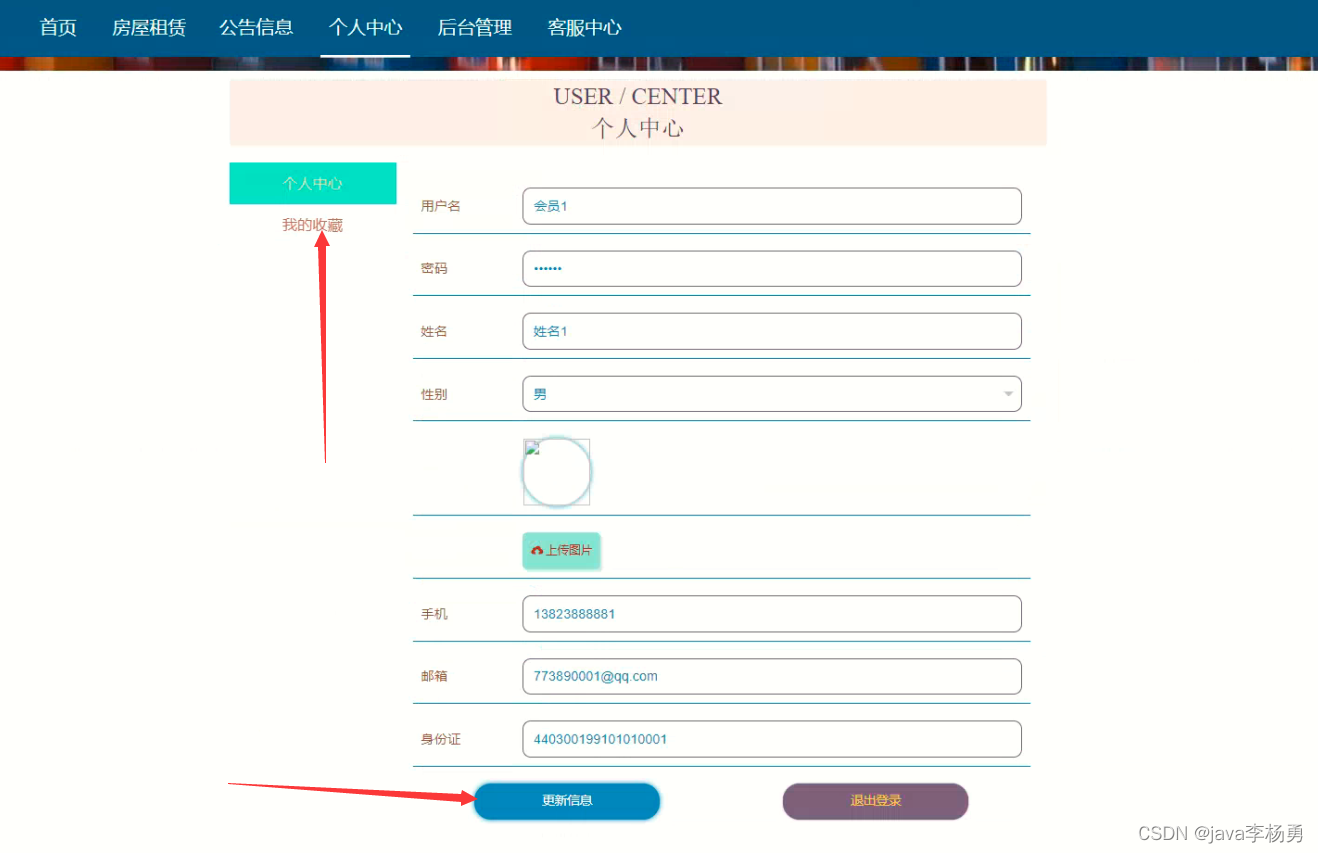Click the 用户名 input field
This screenshot has width=1318, height=853.
click(772, 206)
